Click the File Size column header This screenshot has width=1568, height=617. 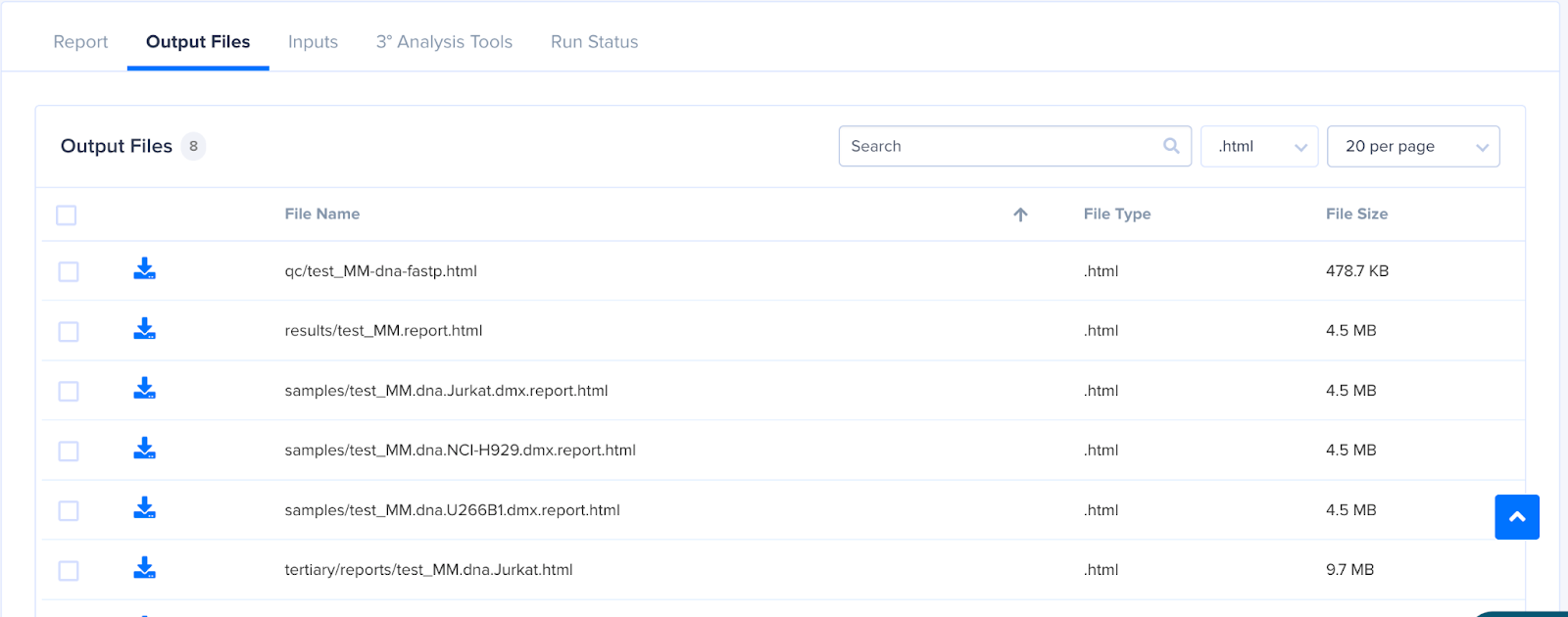click(1356, 214)
